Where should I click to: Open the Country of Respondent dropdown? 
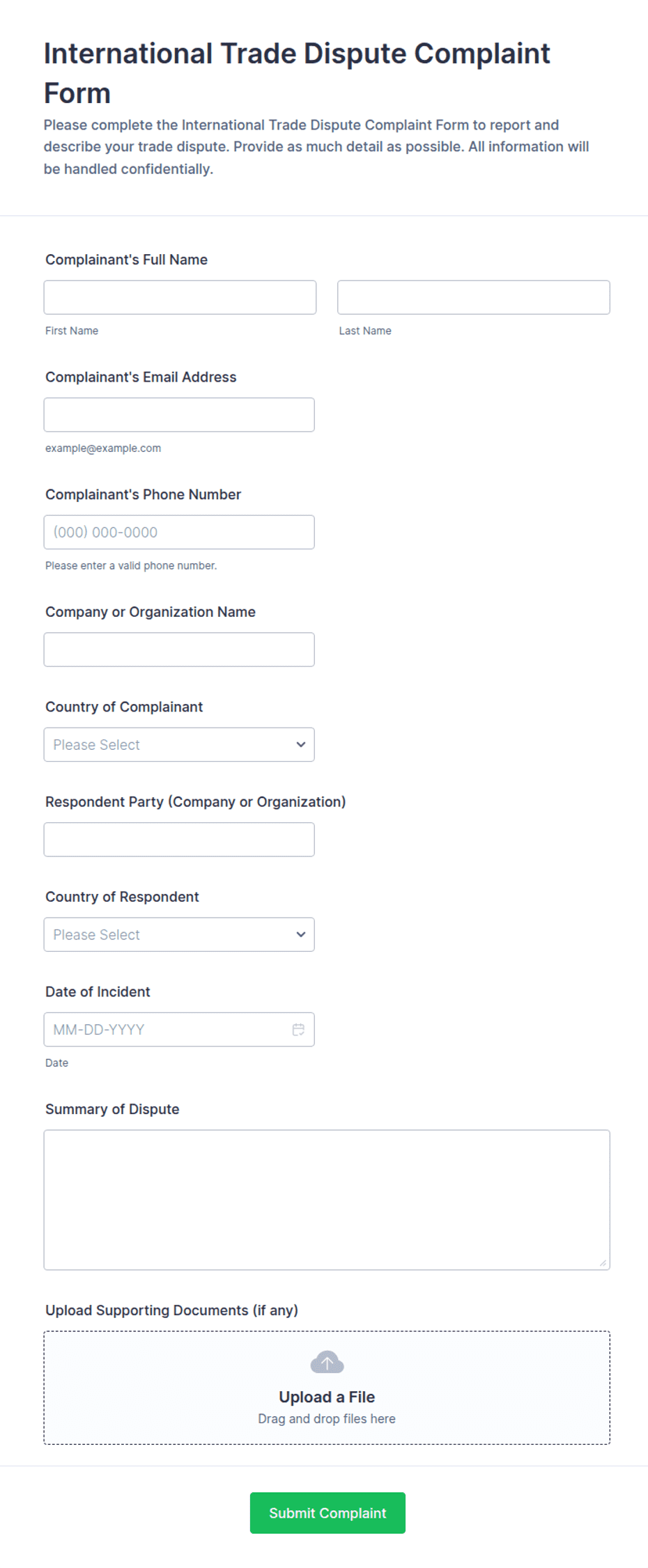(179, 934)
